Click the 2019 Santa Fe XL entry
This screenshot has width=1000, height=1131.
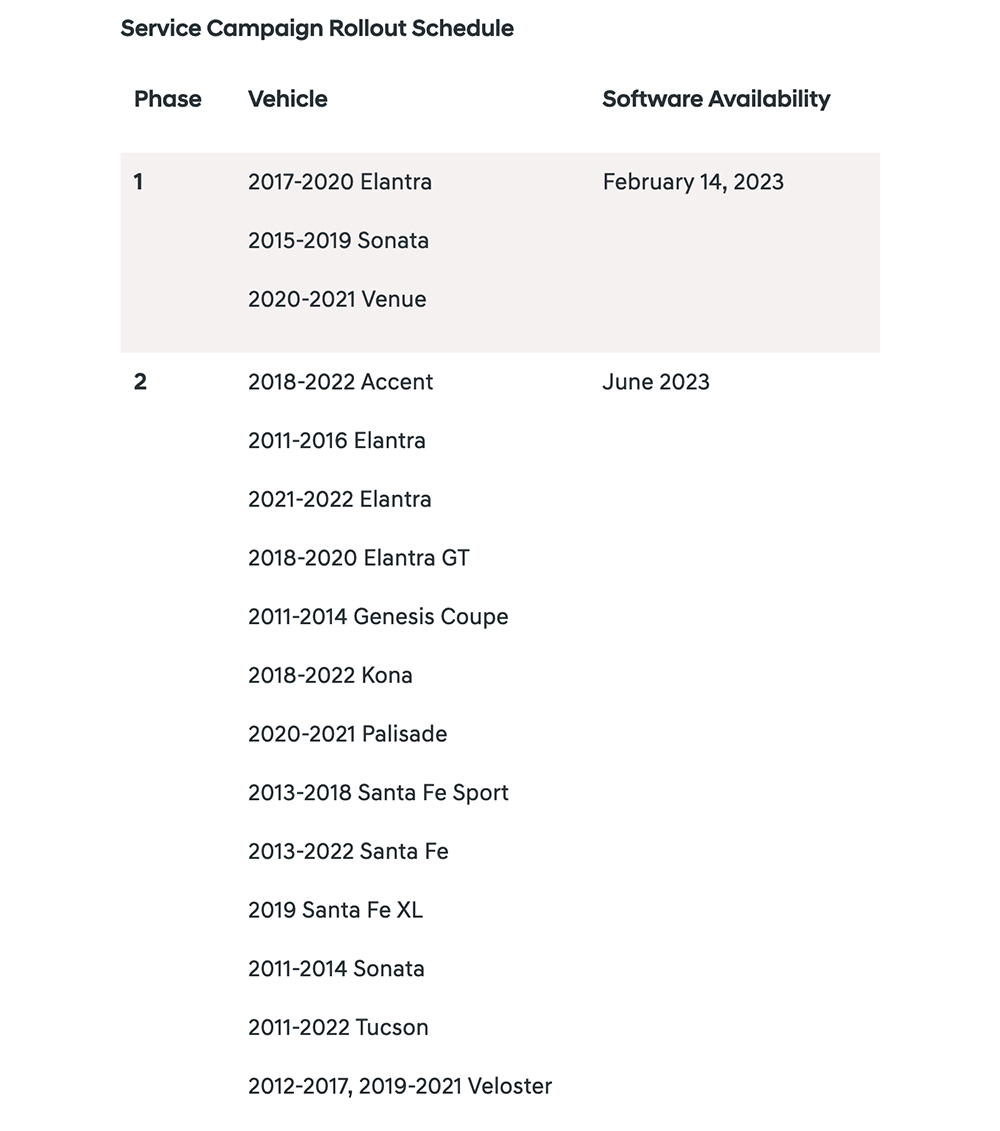335,910
